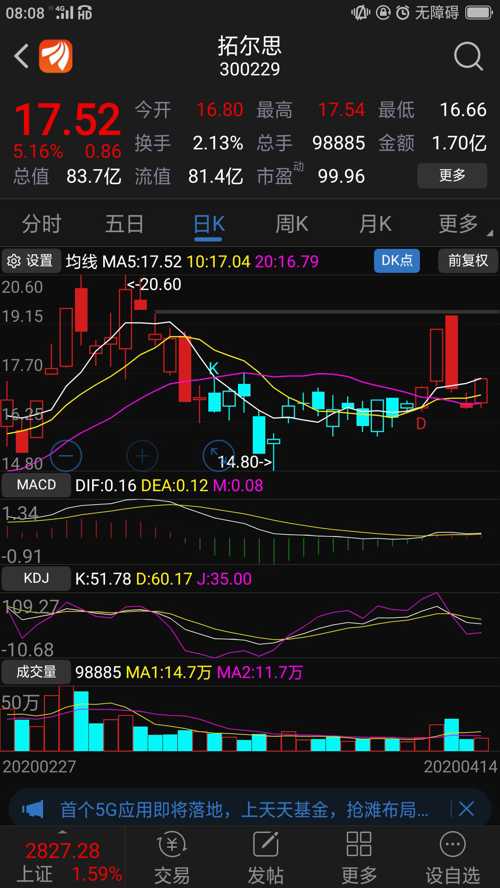The height and width of the screenshot is (888, 500).
Task: Tap MA1:14.7万 volume average
Action: point(169,672)
